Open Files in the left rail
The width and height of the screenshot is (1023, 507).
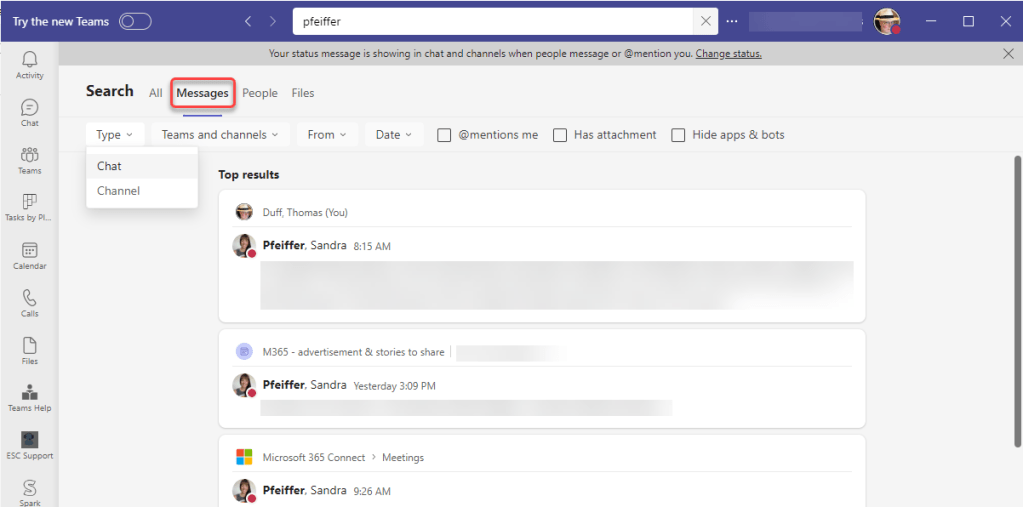[29, 350]
